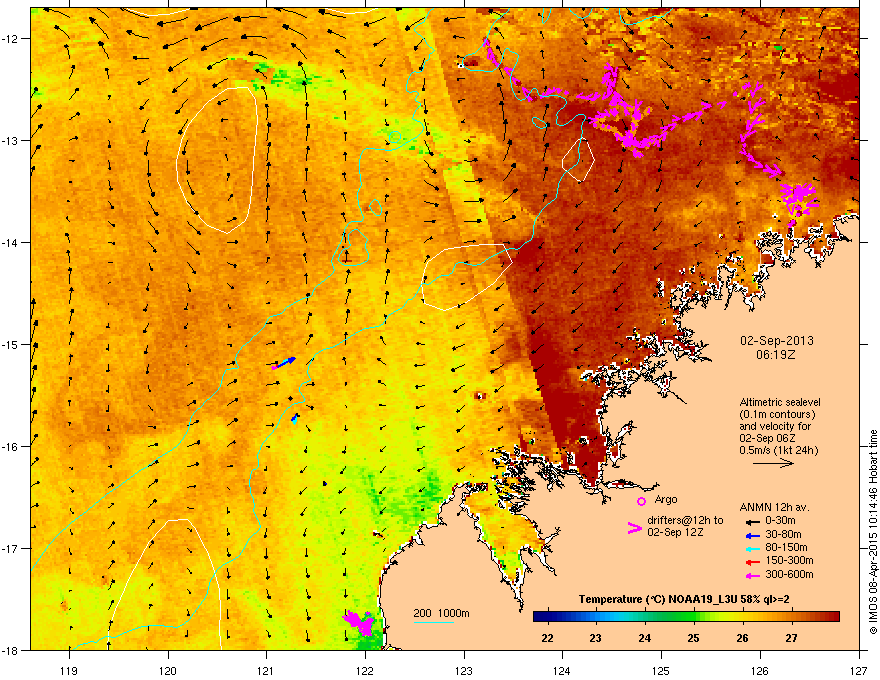Click the latitude axis label '-12'

[x=10, y=39]
